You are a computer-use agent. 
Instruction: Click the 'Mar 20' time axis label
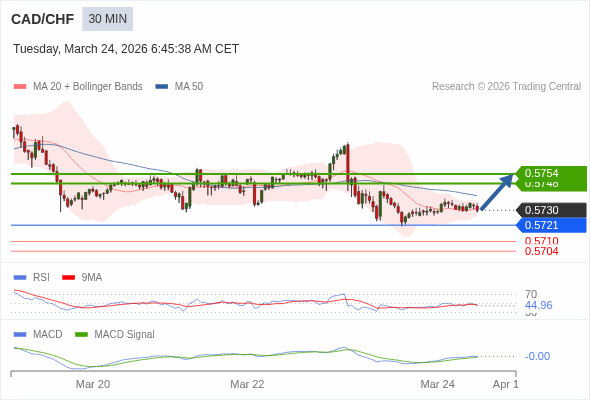pos(93,384)
